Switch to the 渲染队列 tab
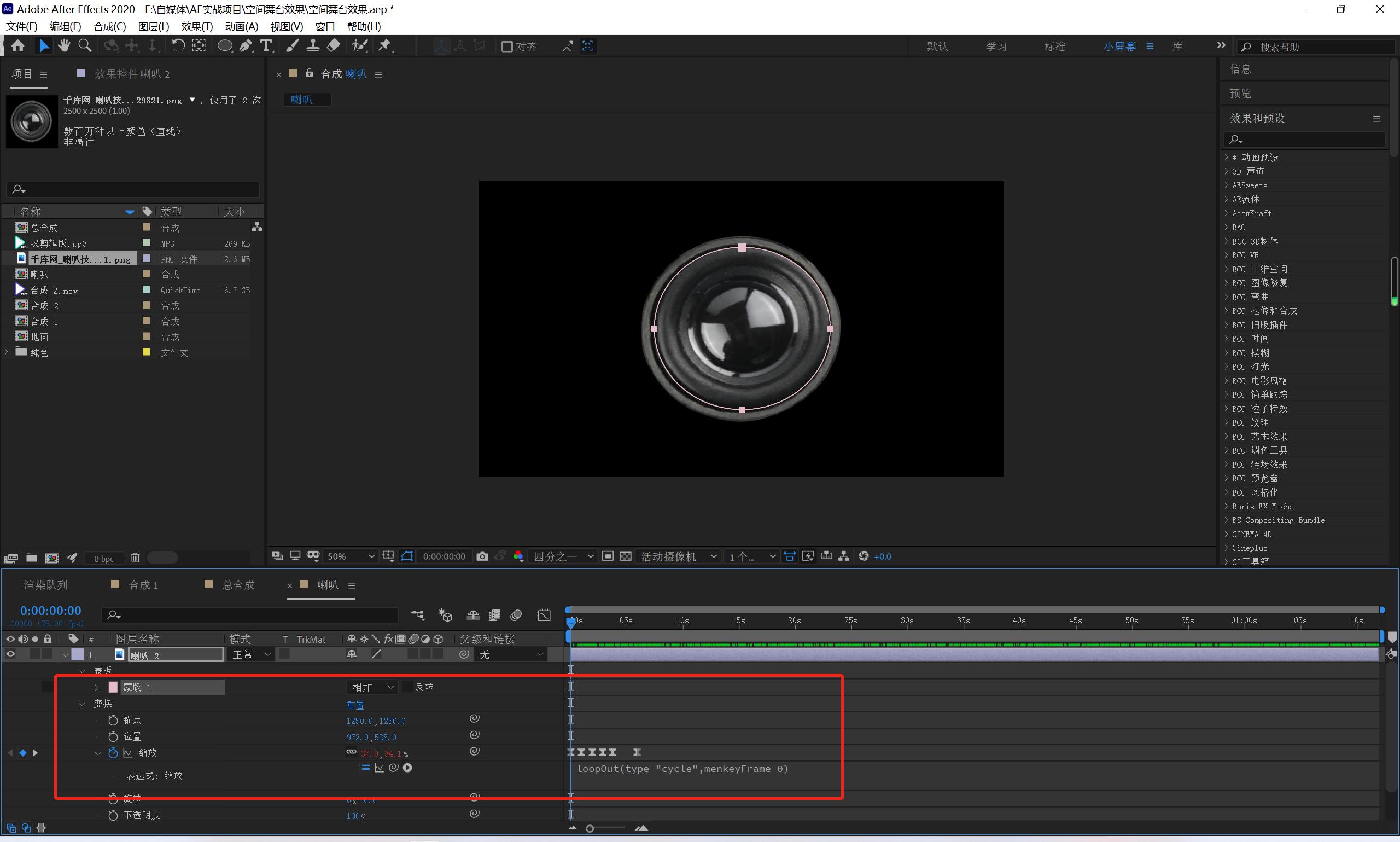This screenshot has width=1400, height=842. click(x=45, y=585)
